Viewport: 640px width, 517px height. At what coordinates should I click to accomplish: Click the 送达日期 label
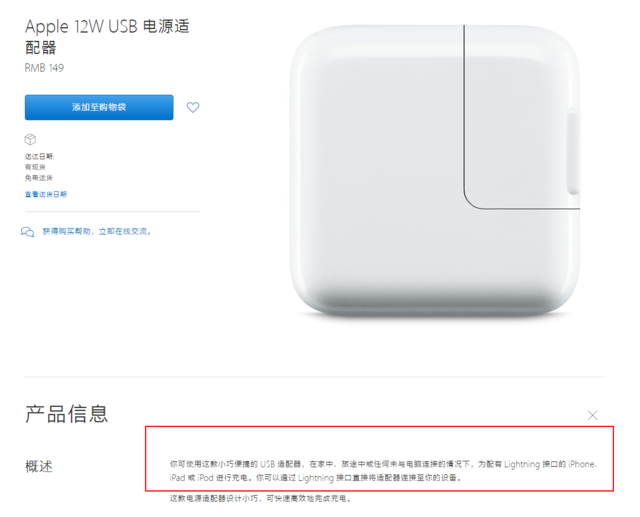tap(39, 156)
